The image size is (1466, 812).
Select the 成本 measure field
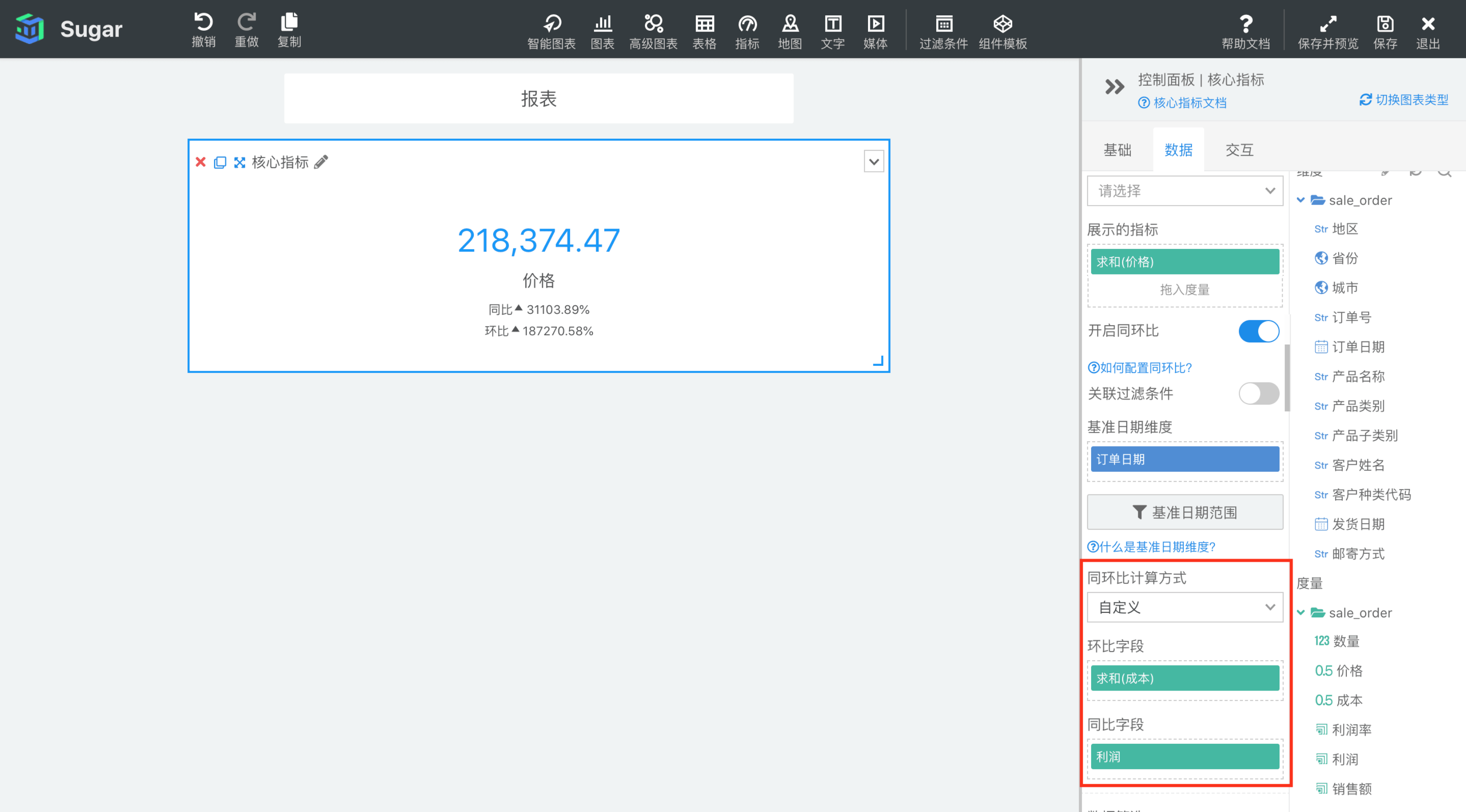point(1339,700)
